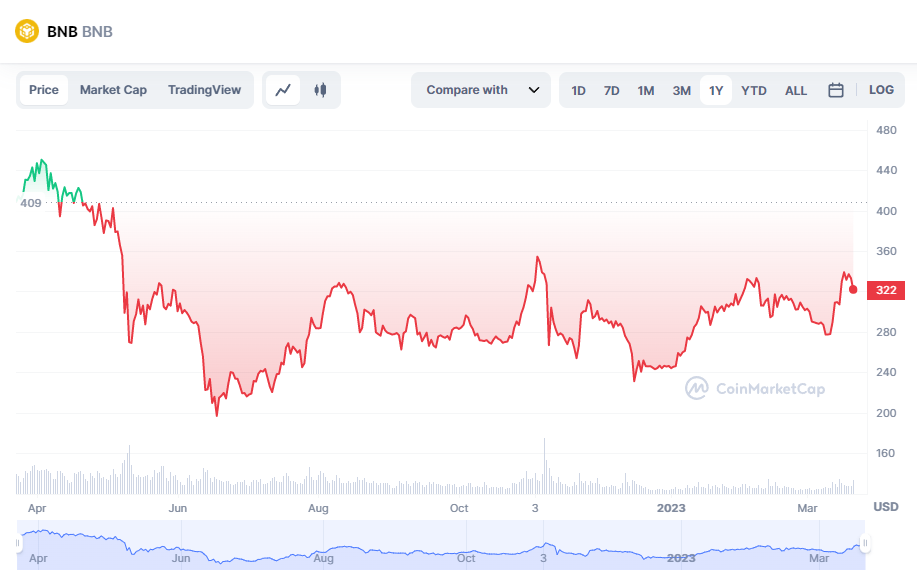
Task: Set range to 1D
Action: (x=578, y=91)
